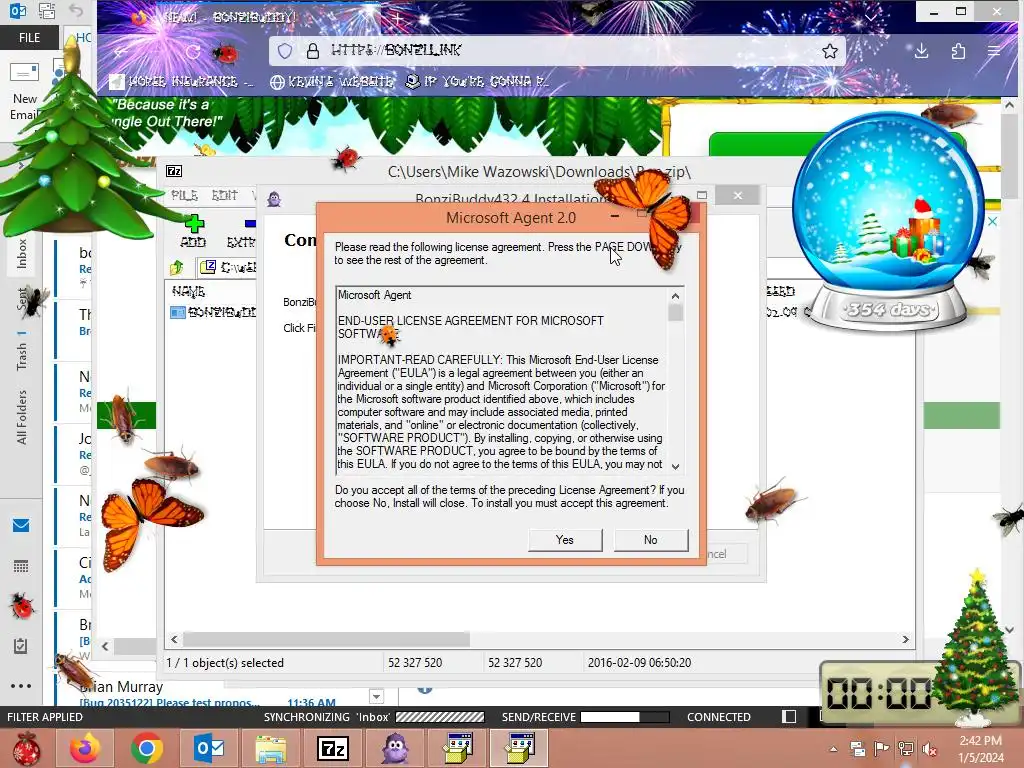Open the Firefox hamburger application menu
This screenshot has width=1024, height=768.
pos(994,51)
